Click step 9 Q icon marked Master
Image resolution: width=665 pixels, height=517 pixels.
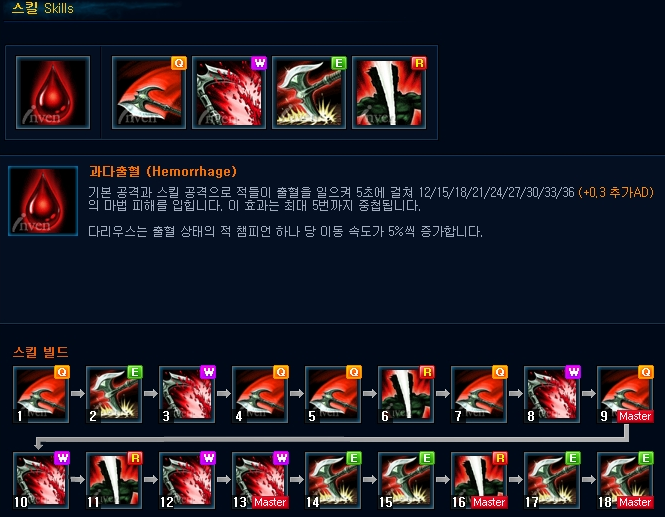tap(625, 394)
